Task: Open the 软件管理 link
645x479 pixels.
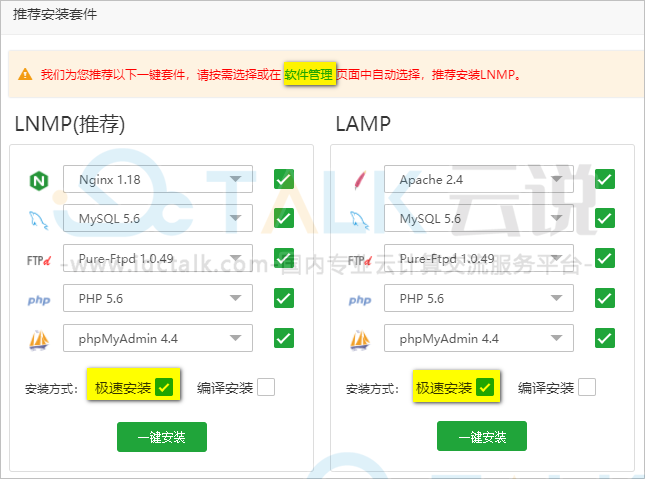Action: click(x=309, y=74)
